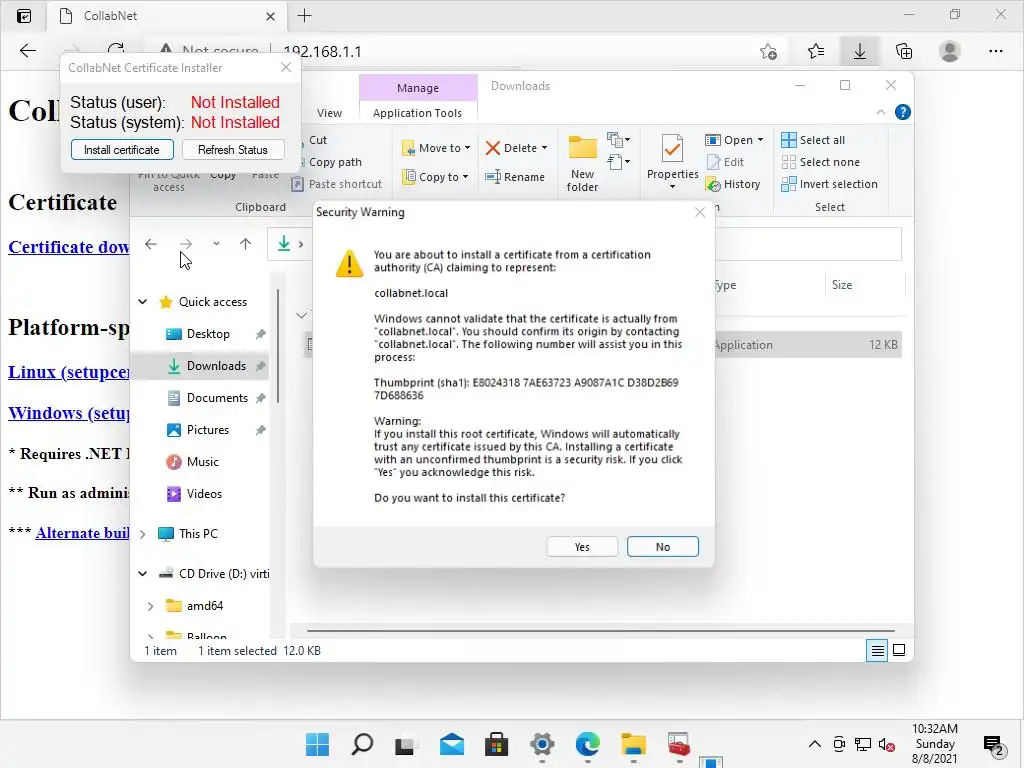1024x768 pixels.
Task: Click Edit in the ribbon
Action: (x=726, y=162)
